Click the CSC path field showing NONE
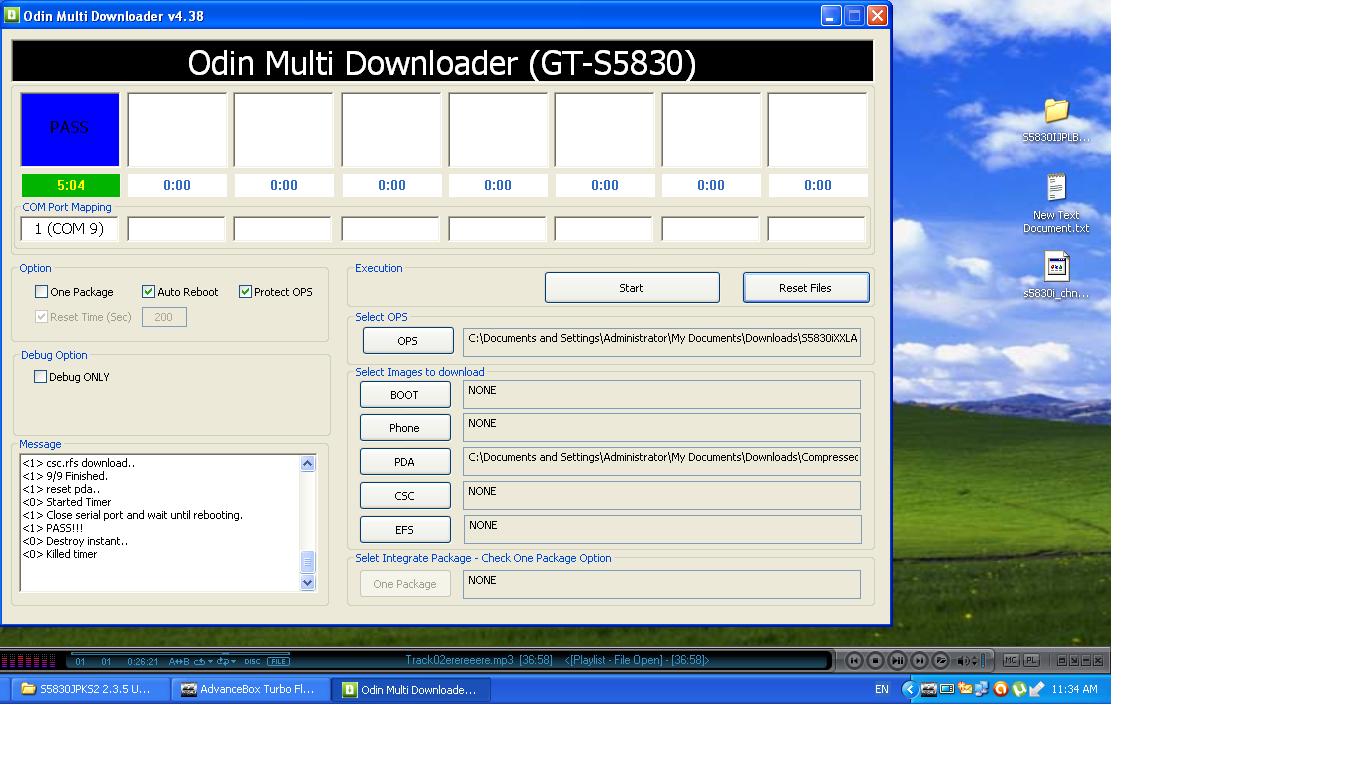The width and height of the screenshot is (1366, 768). point(661,495)
